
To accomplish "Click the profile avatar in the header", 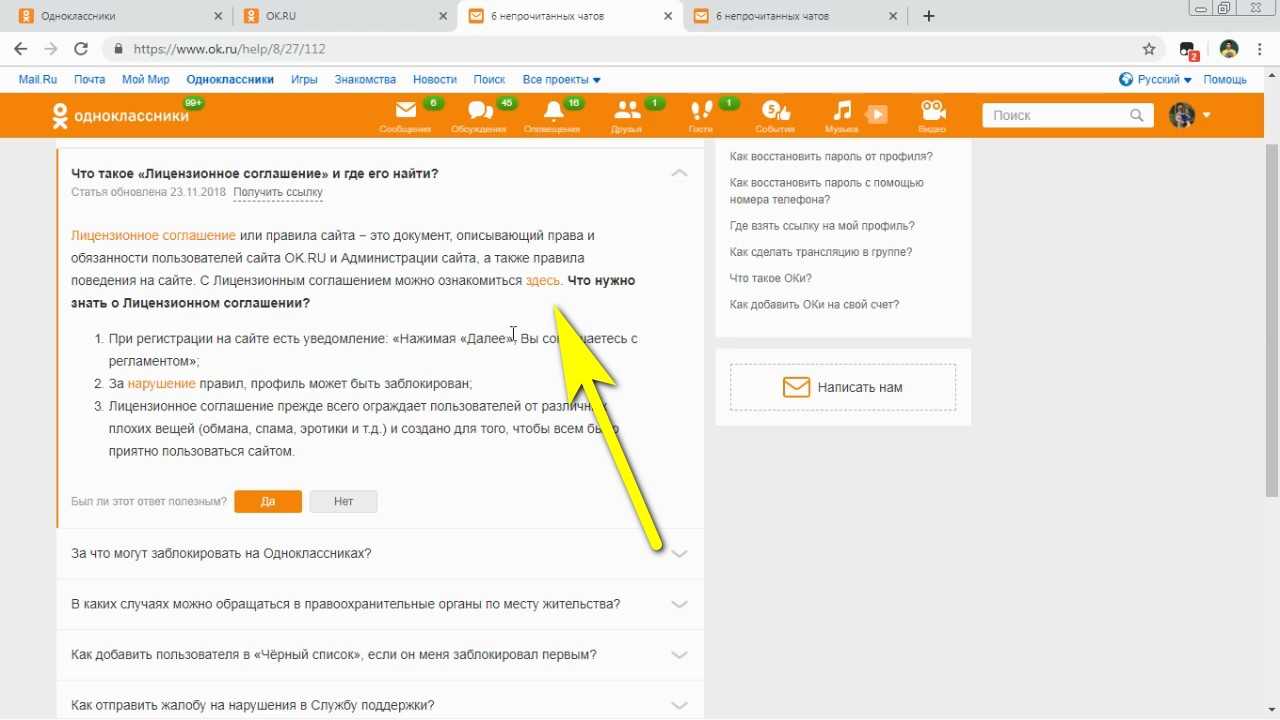I will tap(1182, 115).
